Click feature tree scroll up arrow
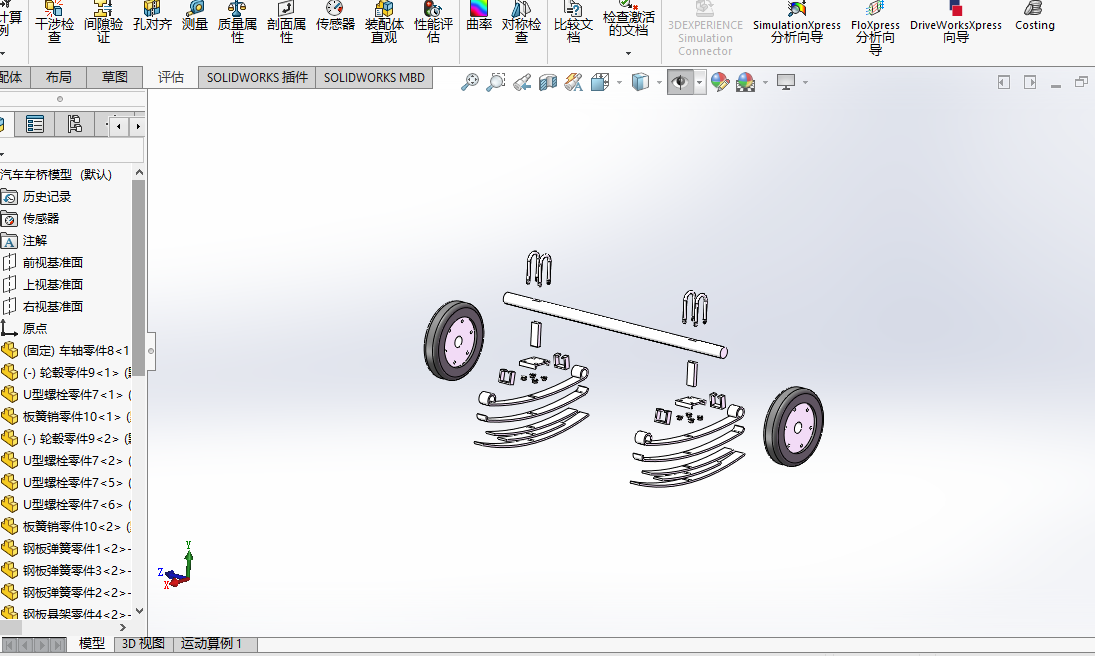Image resolution: width=1095 pixels, height=656 pixels. (x=139, y=173)
